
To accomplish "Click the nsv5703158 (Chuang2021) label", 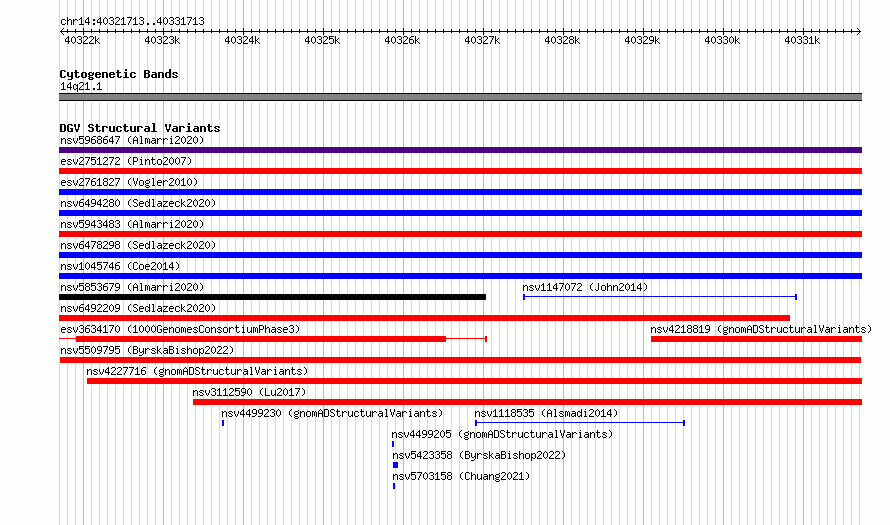I will coord(461,476).
